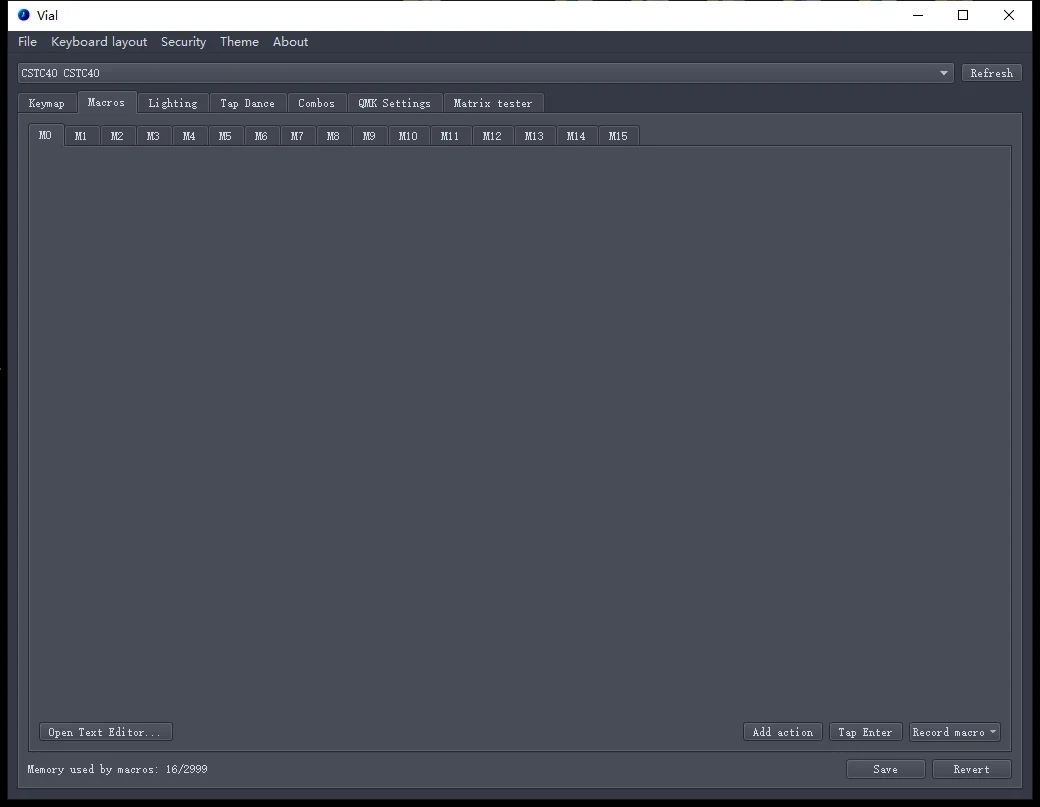
Task: Select the M5 macro tab
Action: point(225,136)
